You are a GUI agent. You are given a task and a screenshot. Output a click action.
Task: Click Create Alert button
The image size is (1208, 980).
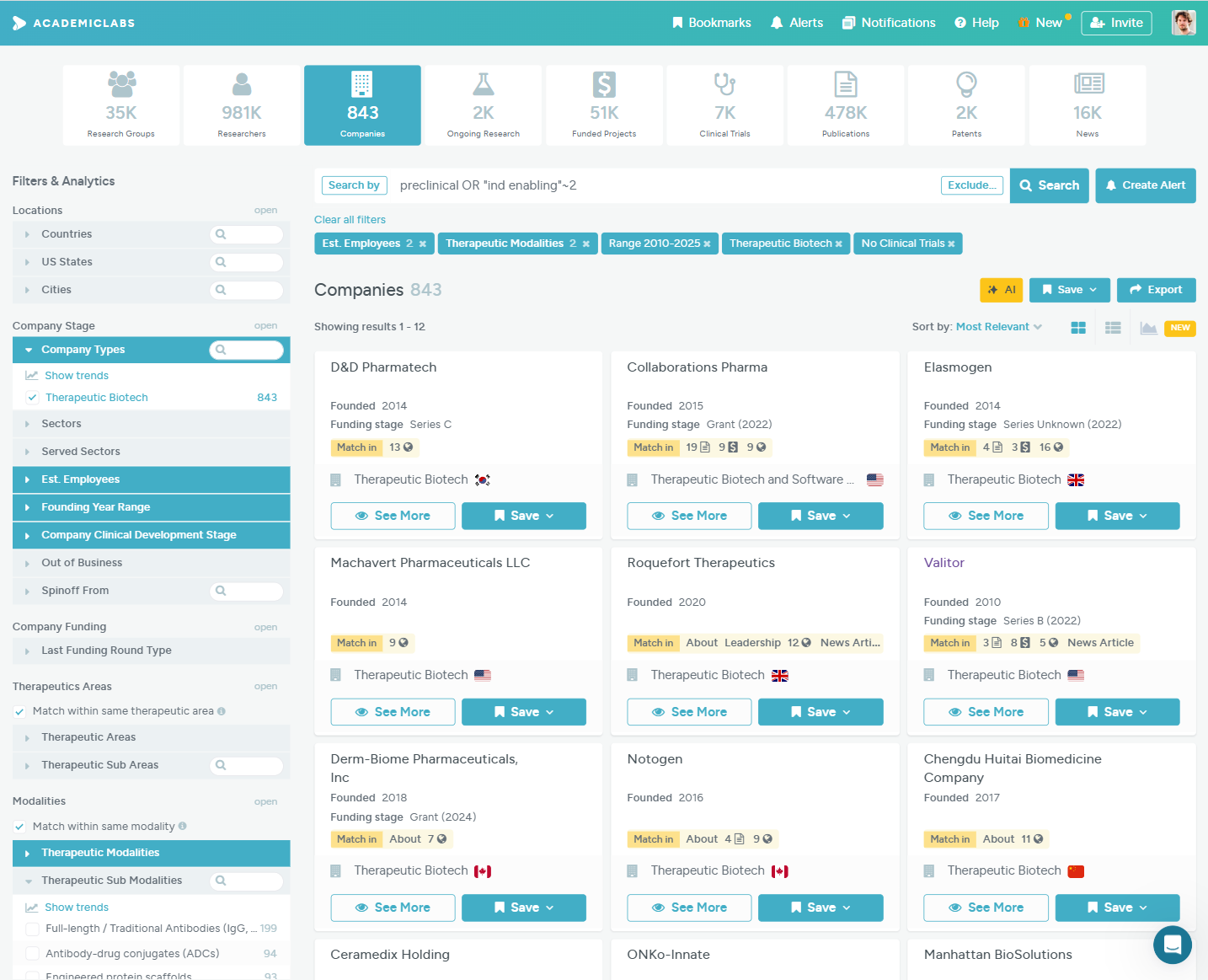pyautogui.click(x=1146, y=185)
